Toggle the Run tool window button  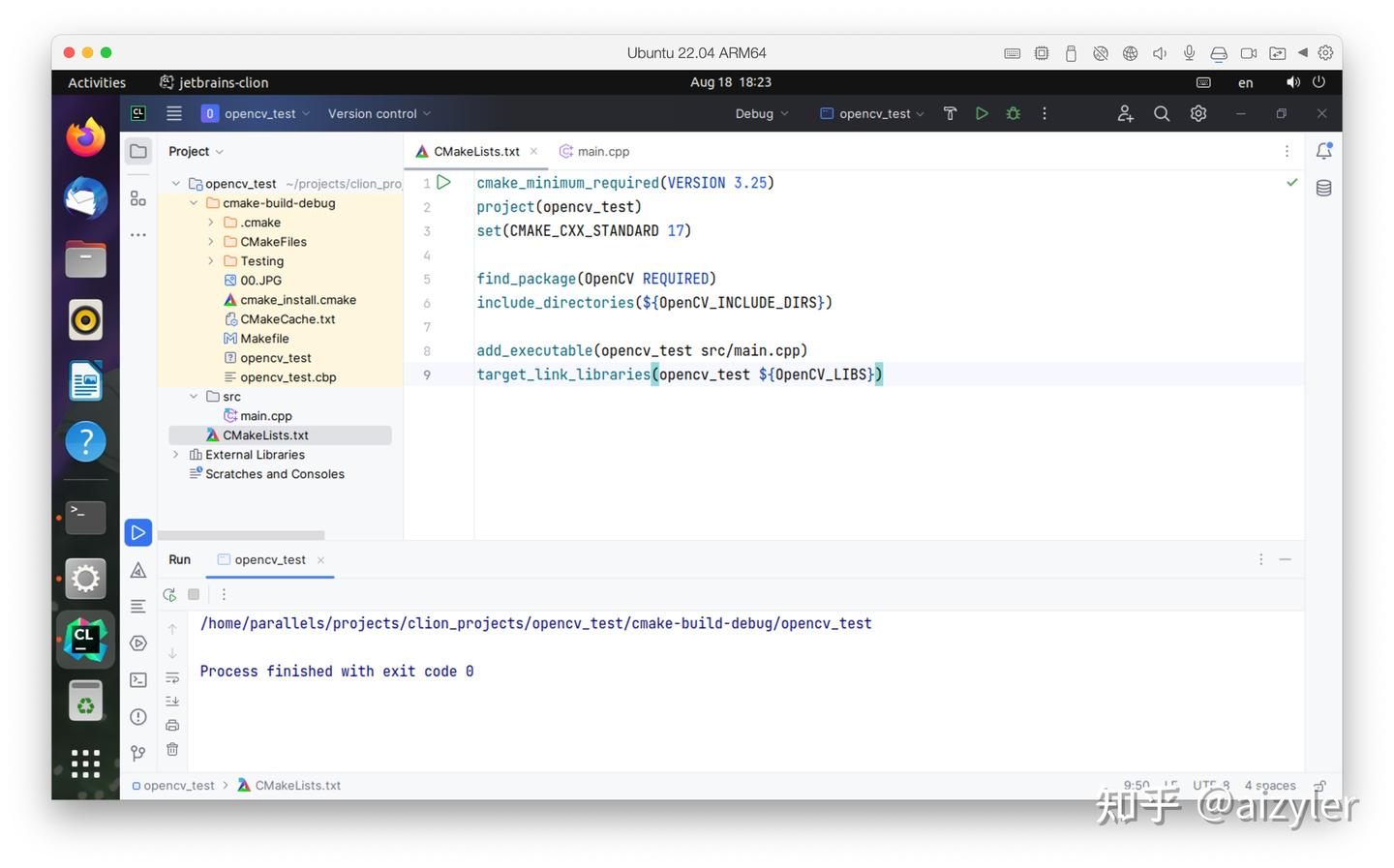tap(138, 532)
